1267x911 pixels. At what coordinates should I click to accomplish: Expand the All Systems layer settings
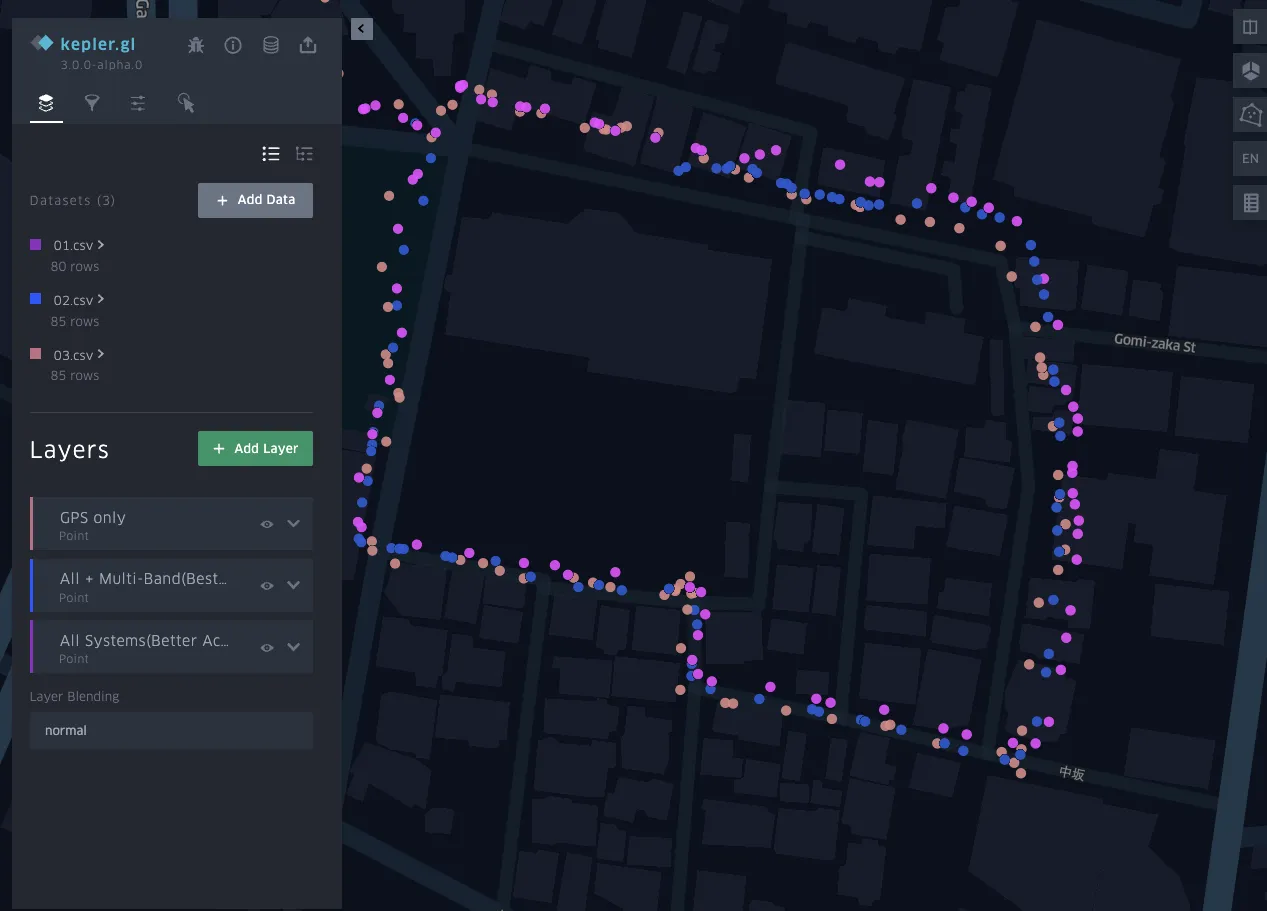point(293,647)
